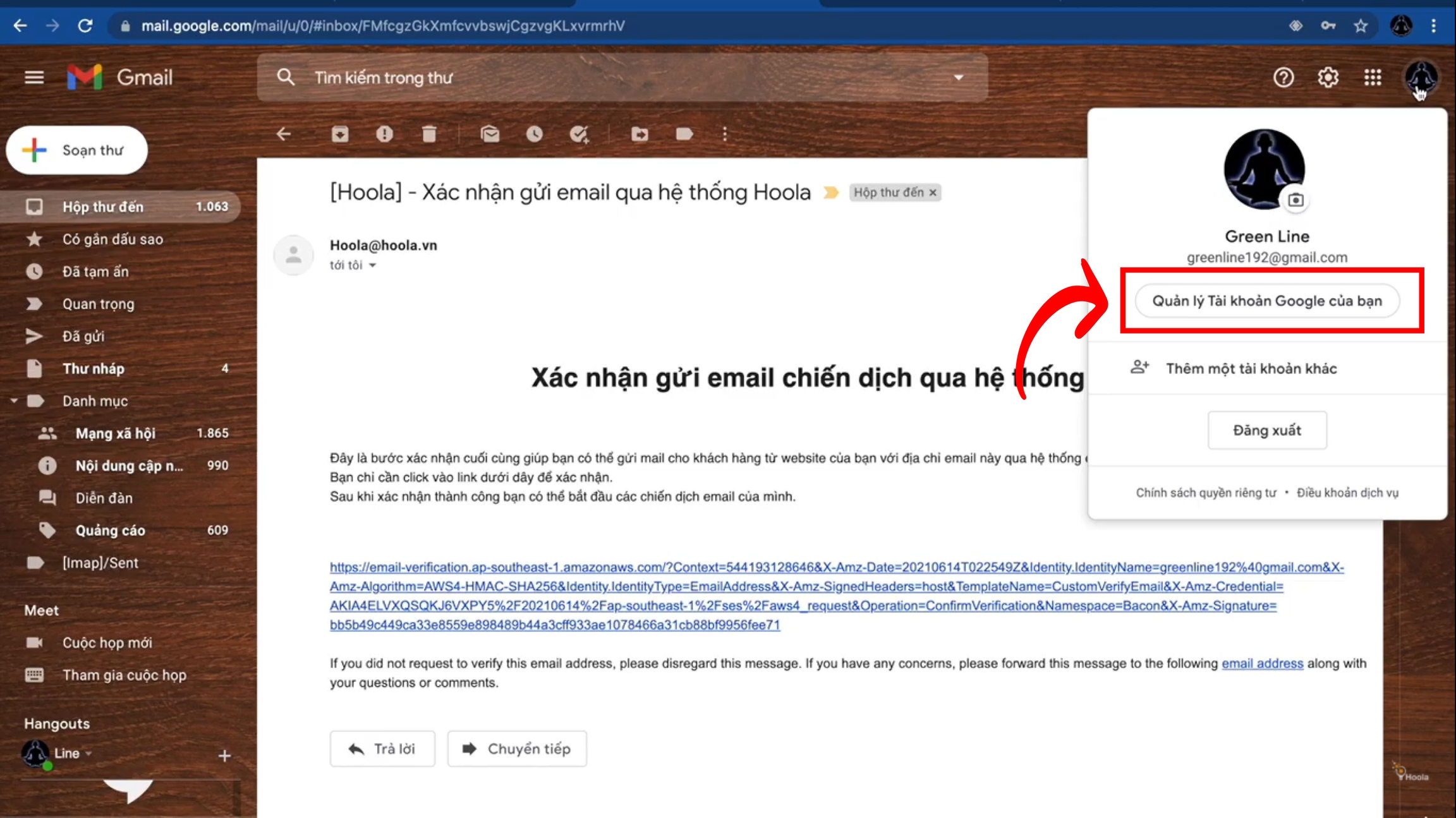1456x818 pixels.
Task: Expand recipient details next to tới tôi
Action: [373, 265]
